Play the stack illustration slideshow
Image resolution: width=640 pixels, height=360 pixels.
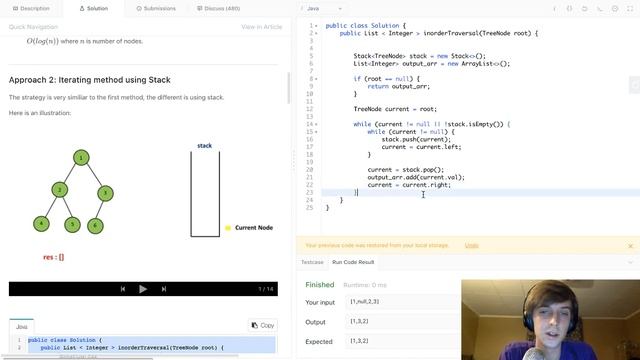[143, 289]
